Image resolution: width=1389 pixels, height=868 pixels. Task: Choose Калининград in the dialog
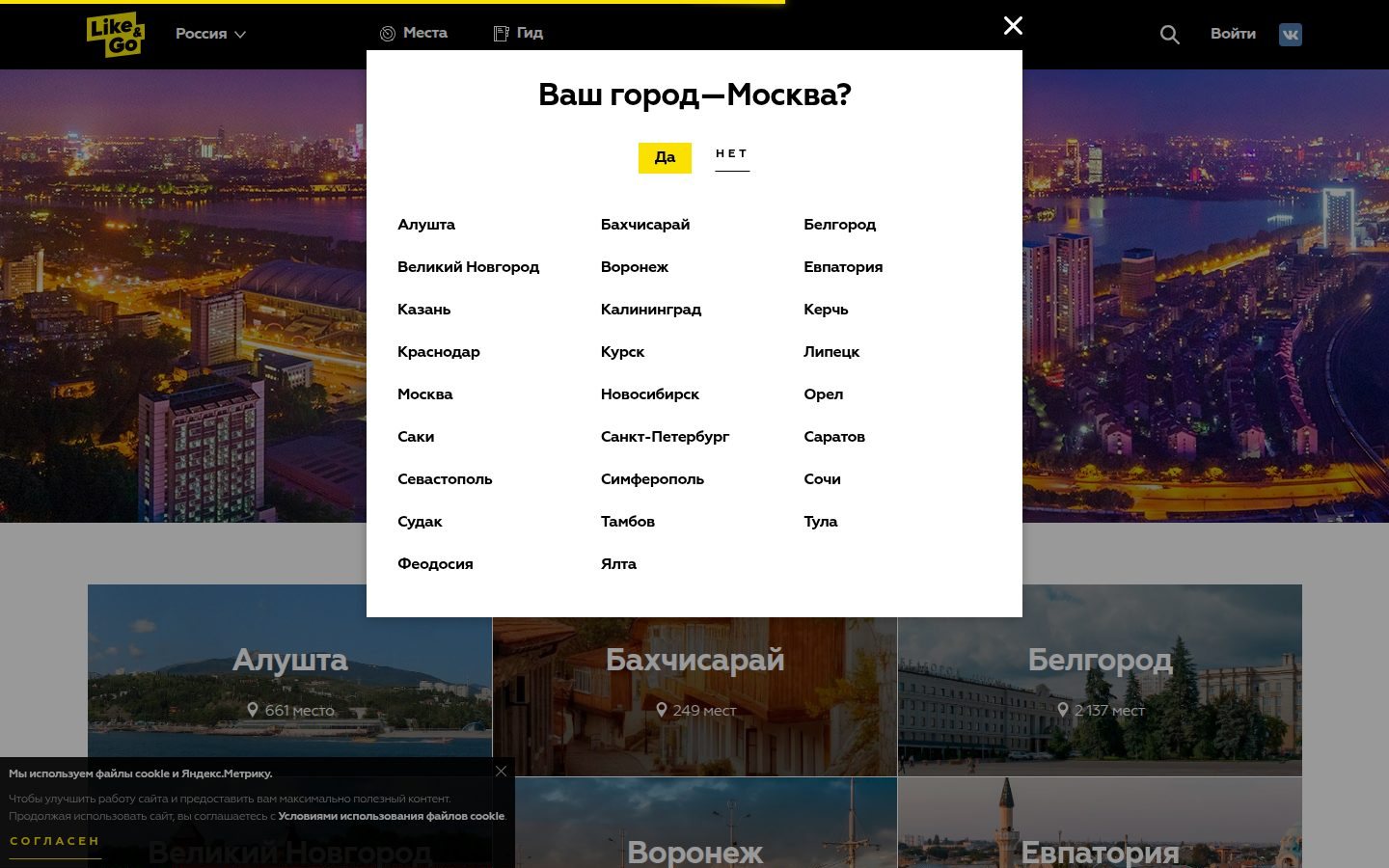click(x=651, y=310)
